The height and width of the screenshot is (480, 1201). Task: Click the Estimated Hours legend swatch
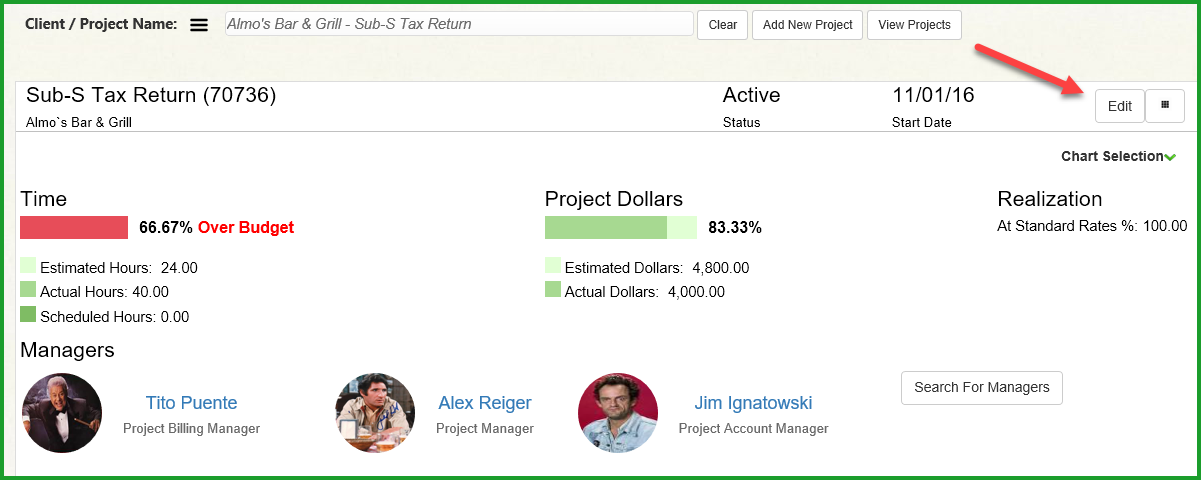pos(28,266)
